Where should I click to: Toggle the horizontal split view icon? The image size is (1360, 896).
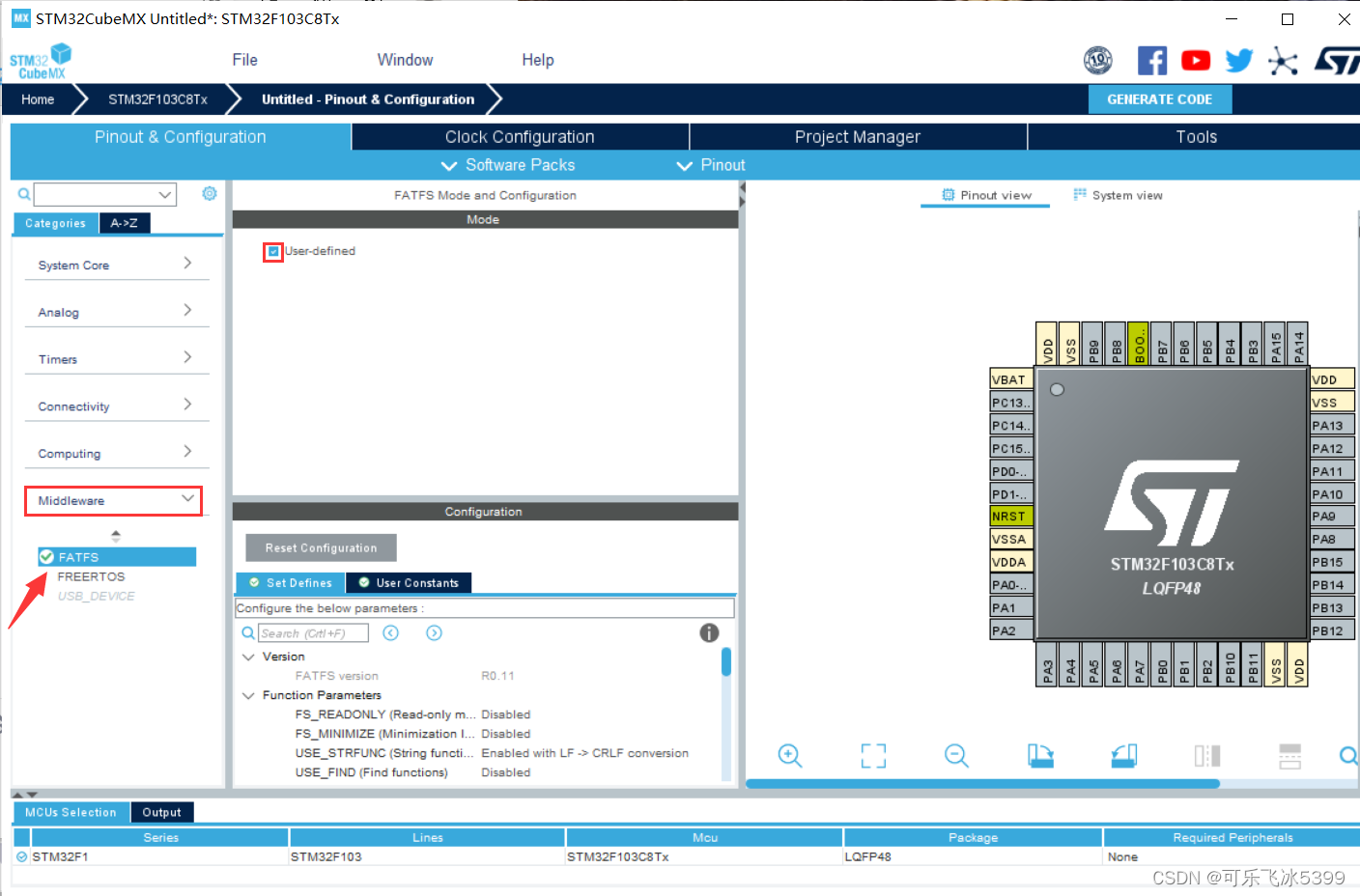coord(1290,756)
